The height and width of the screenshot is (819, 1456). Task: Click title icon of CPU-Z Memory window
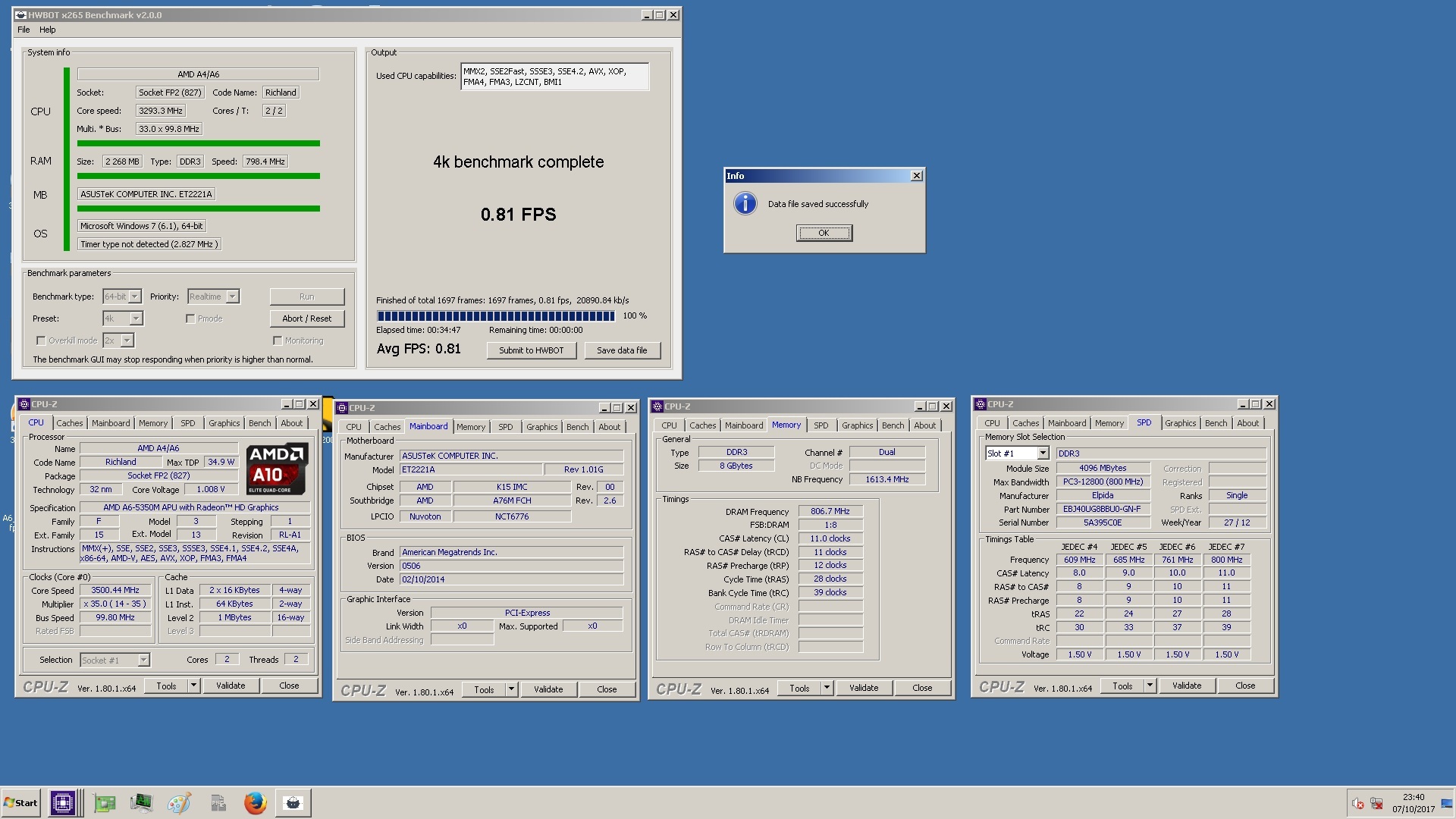pyautogui.click(x=657, y=406)
